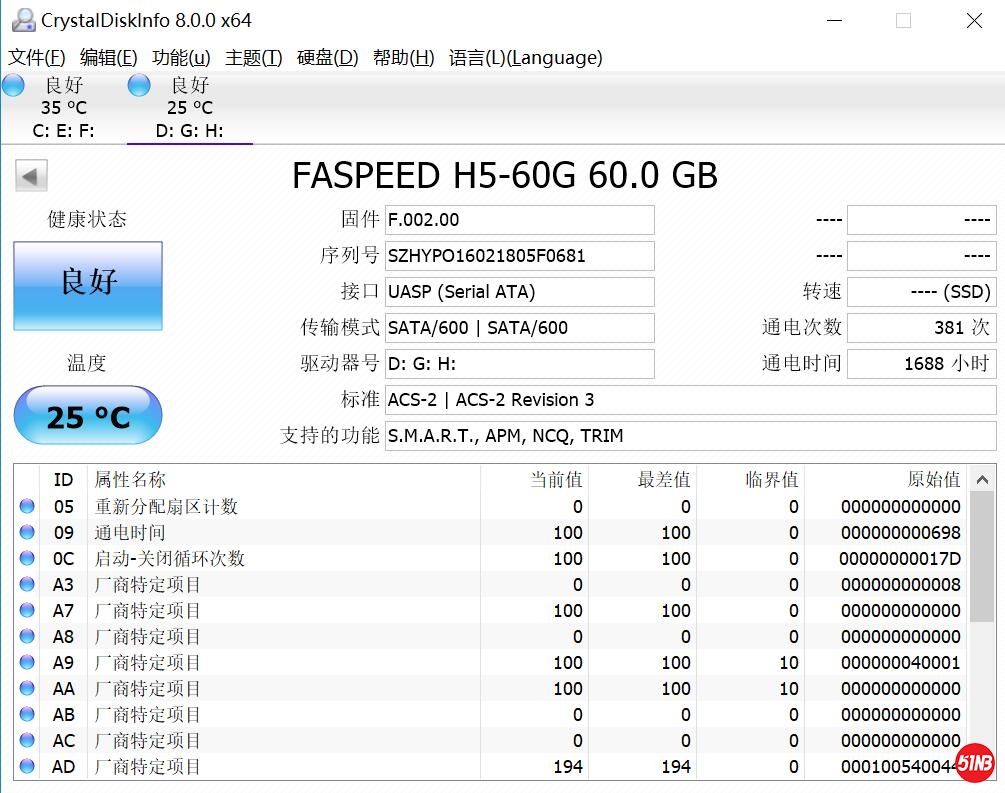The image size is (1005, 793).
Task: Click the CrystalDiskInfo icon in the title bar
Action: click(22, 19)
